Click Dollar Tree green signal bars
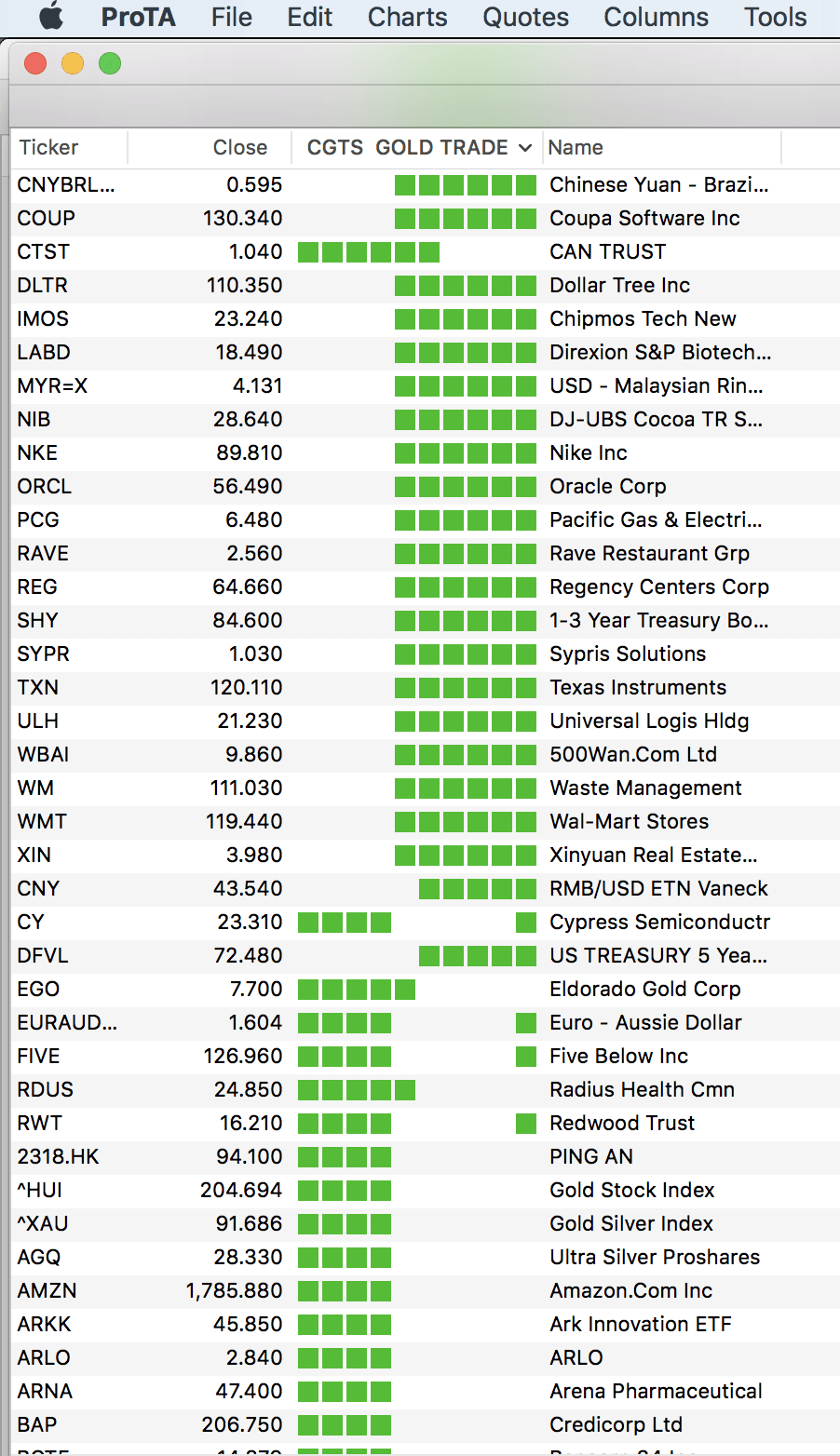 (466, 285)
